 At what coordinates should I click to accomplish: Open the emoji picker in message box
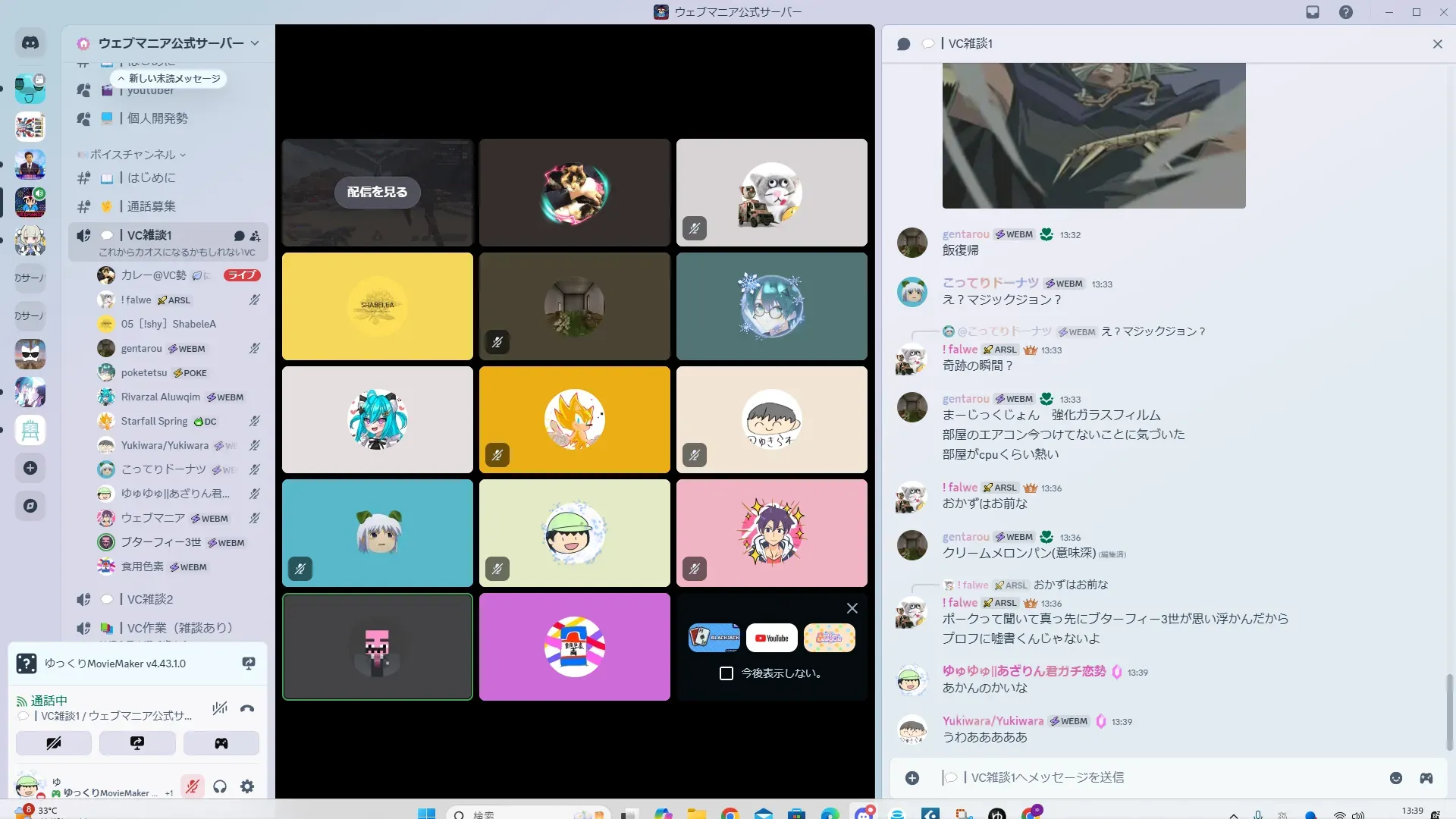[x=1395, y=778]
